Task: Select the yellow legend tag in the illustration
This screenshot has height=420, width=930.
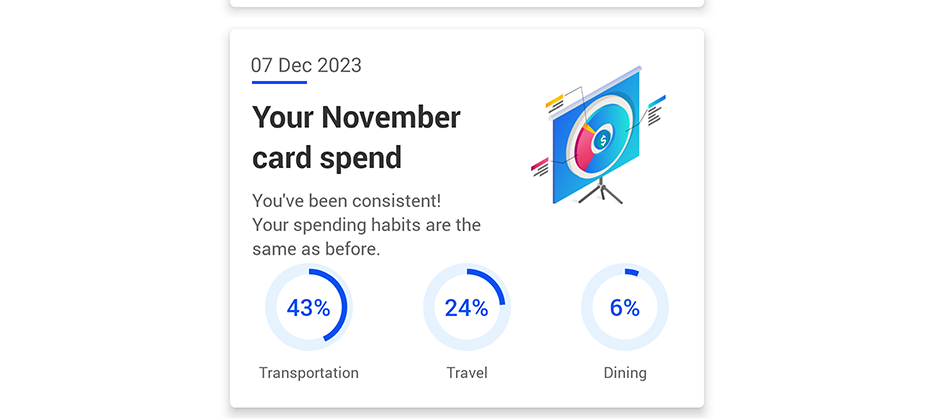Action: (x=554, y=101)
